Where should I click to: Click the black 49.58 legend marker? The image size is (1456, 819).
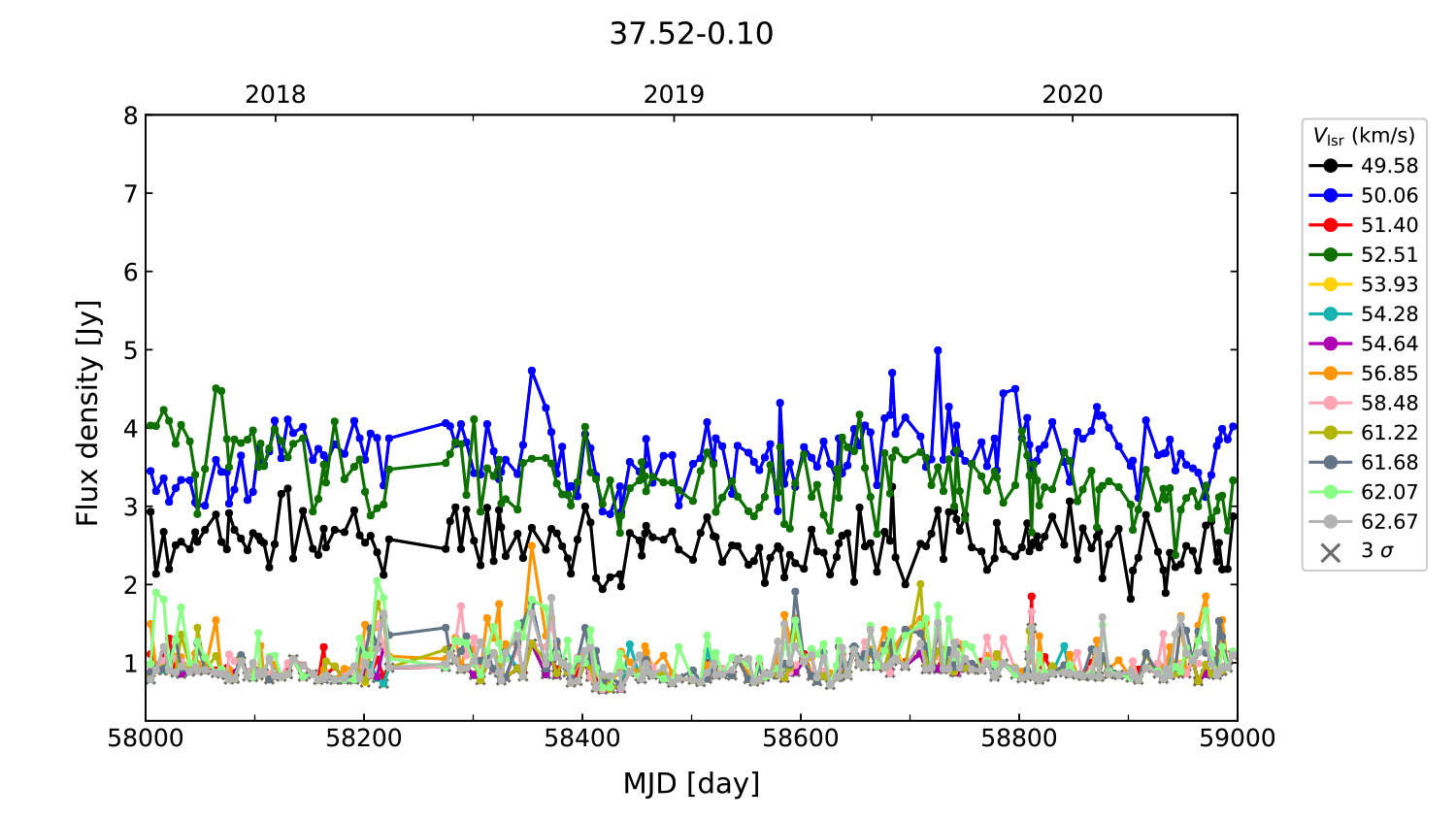[1330, 166]
